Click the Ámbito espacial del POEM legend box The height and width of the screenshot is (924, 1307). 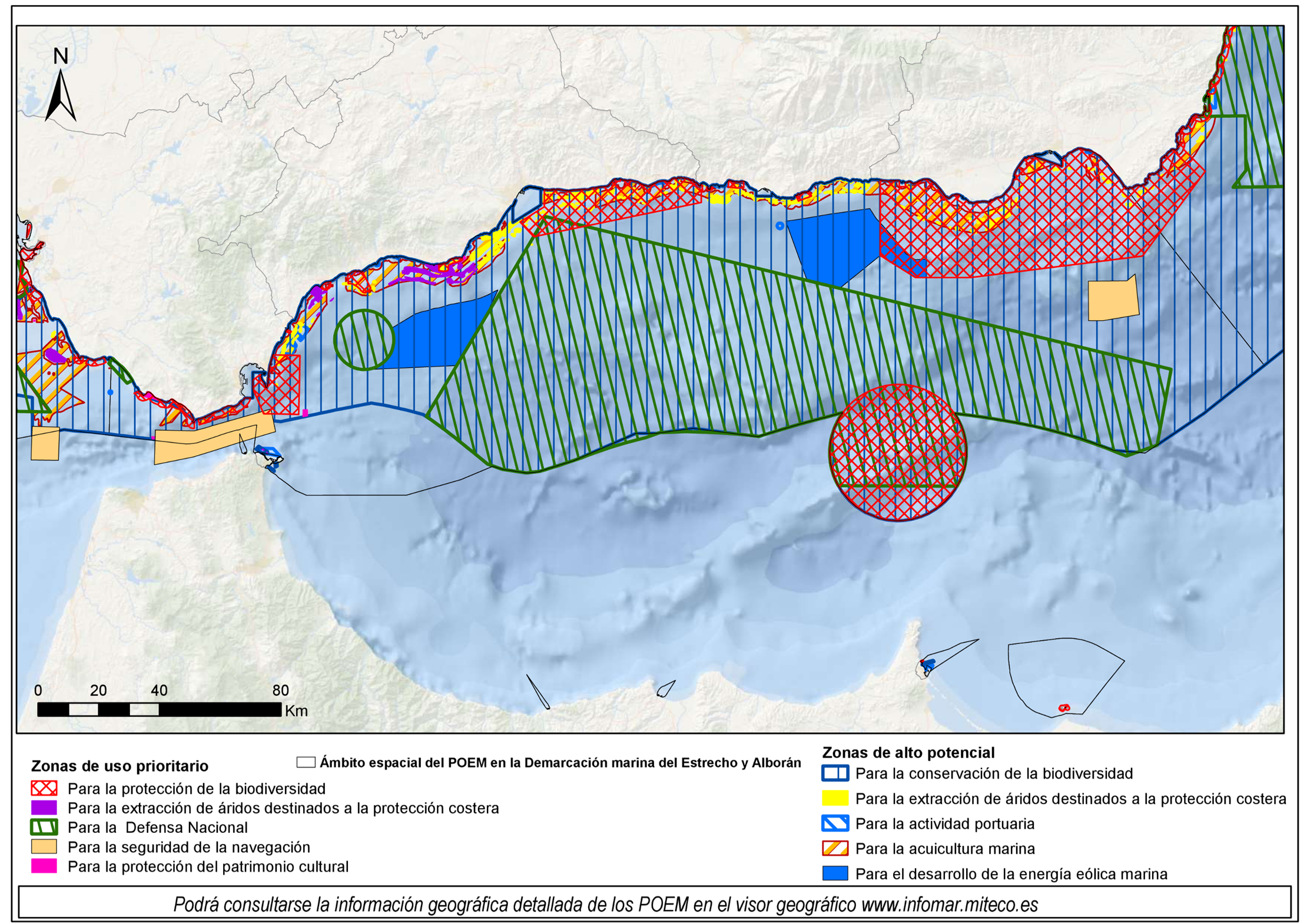point(306,762)
